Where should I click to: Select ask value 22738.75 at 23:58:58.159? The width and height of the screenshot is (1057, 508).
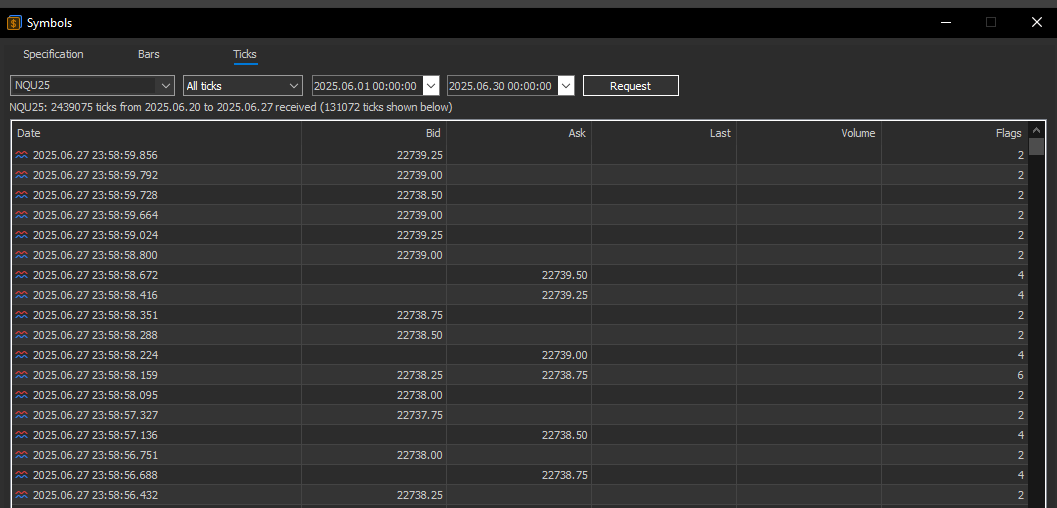click(x=564, y=375)
